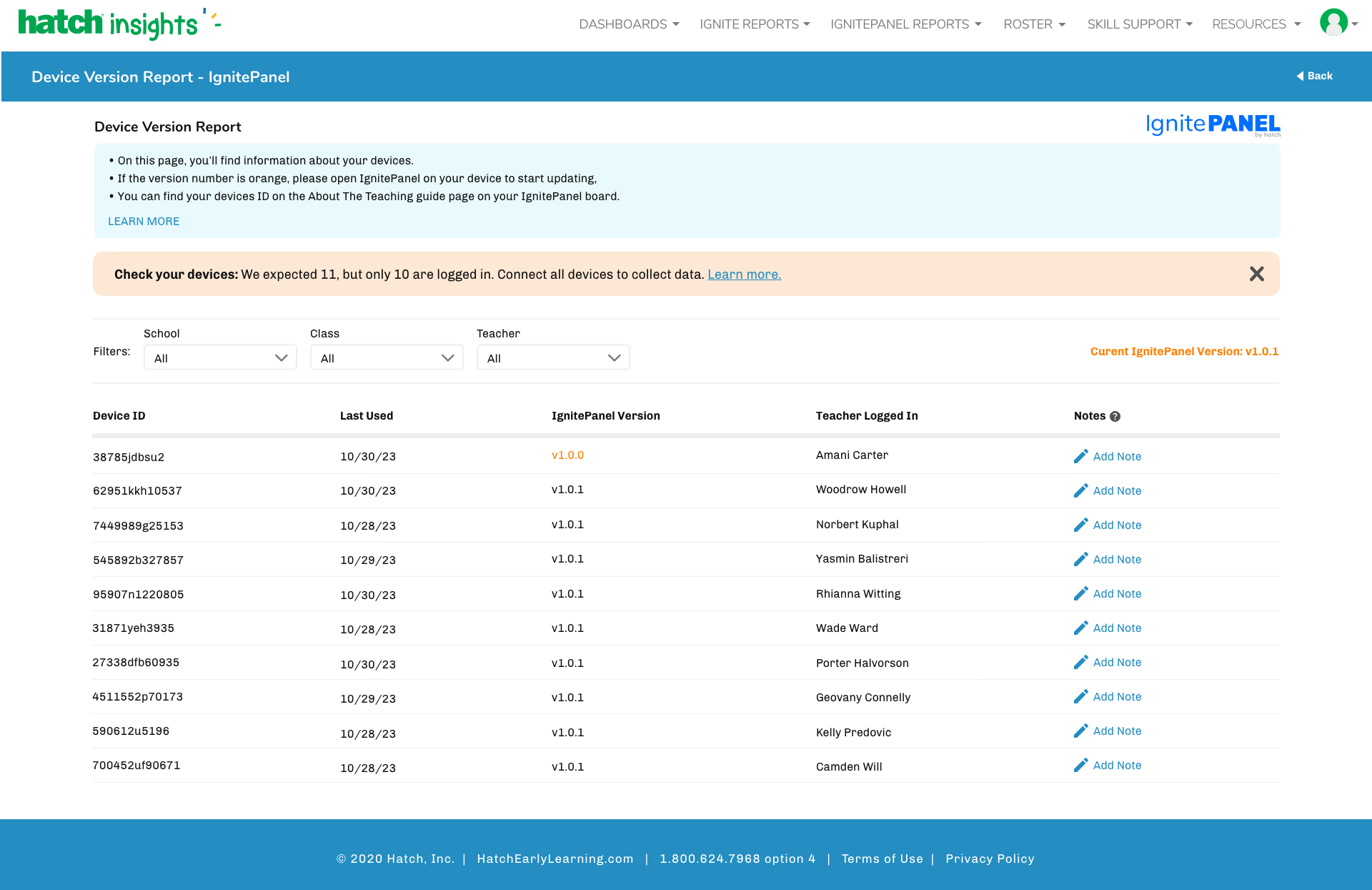The image size is (1372, 890).
Task: Open the Class filter dropdown
Action: tap(387, 357)
